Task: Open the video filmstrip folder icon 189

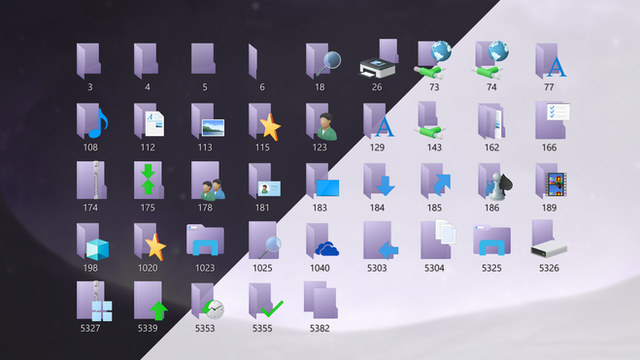Action: coord(551,180)
